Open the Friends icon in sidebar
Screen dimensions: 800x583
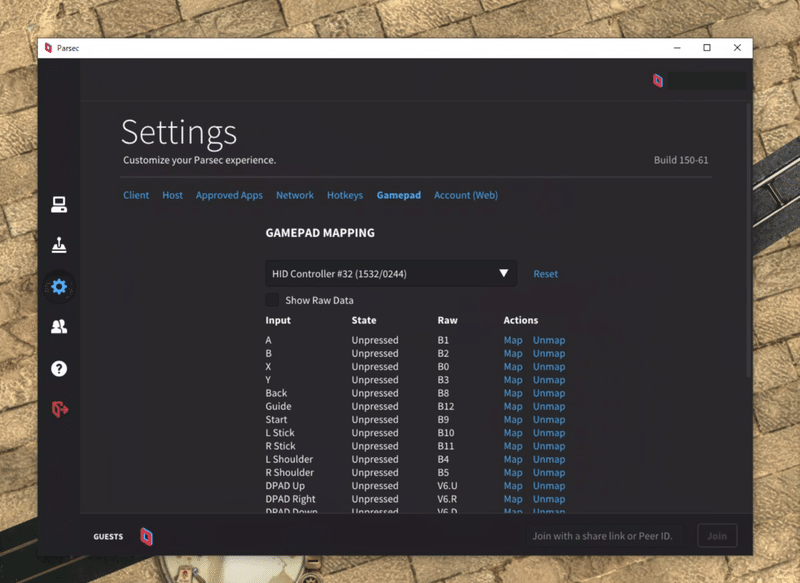click(59, 326)
